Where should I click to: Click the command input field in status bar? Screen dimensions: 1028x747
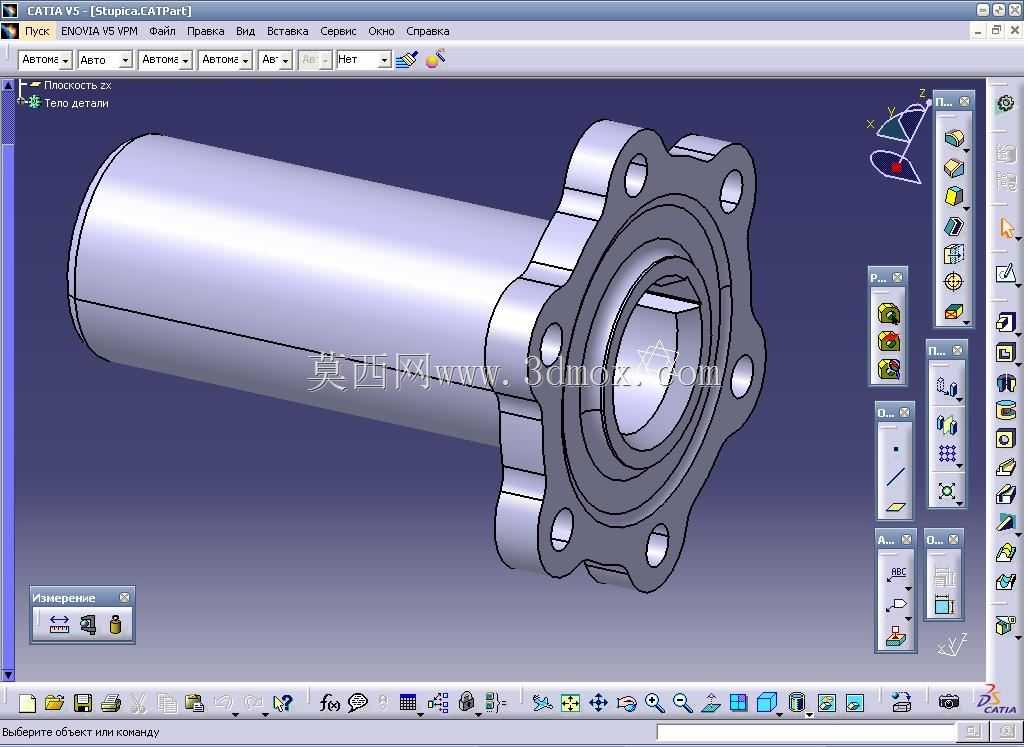pyautogui.click(x=806, y=731)
